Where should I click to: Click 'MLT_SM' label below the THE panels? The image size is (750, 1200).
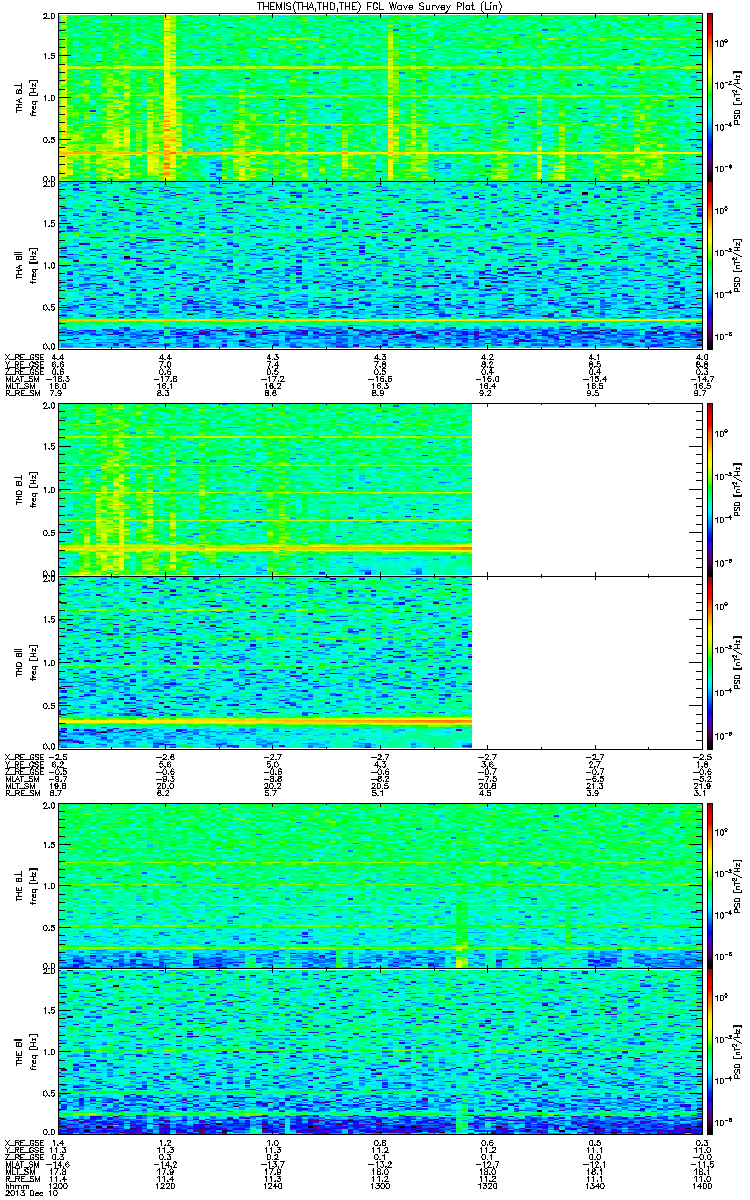tap(18, 1170)
